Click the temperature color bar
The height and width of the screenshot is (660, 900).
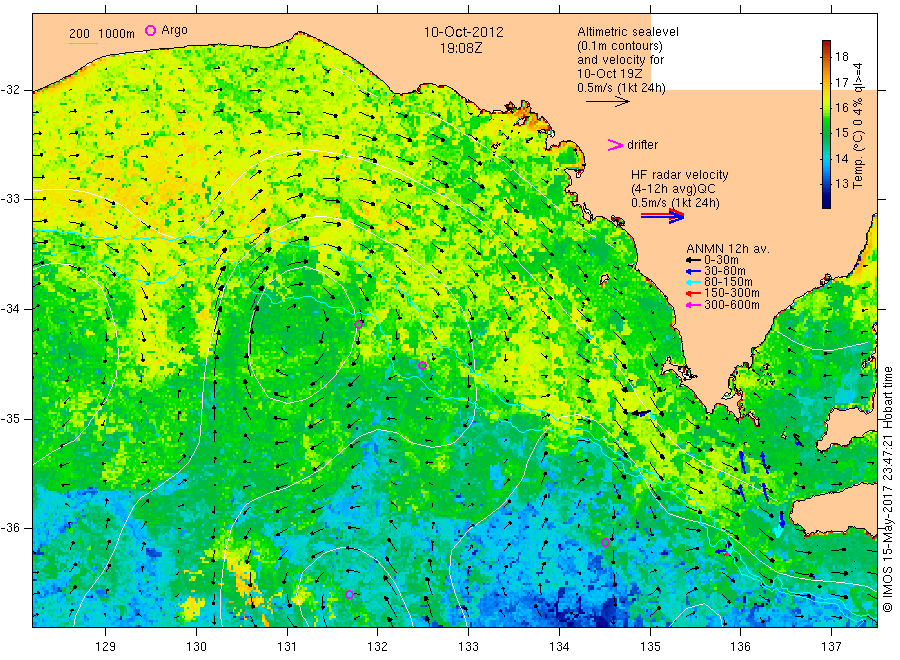(826, 124)
